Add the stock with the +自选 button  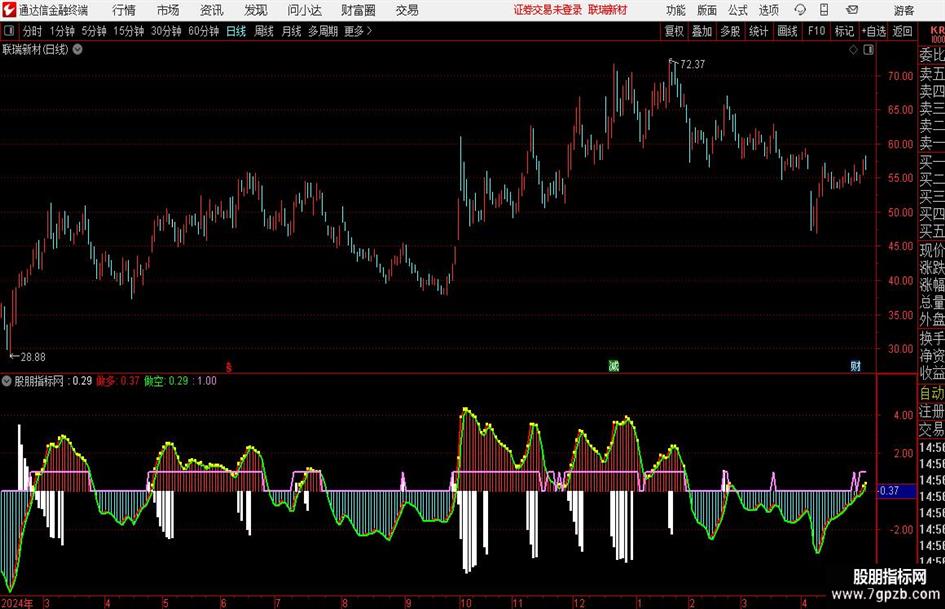pos(874,31)
